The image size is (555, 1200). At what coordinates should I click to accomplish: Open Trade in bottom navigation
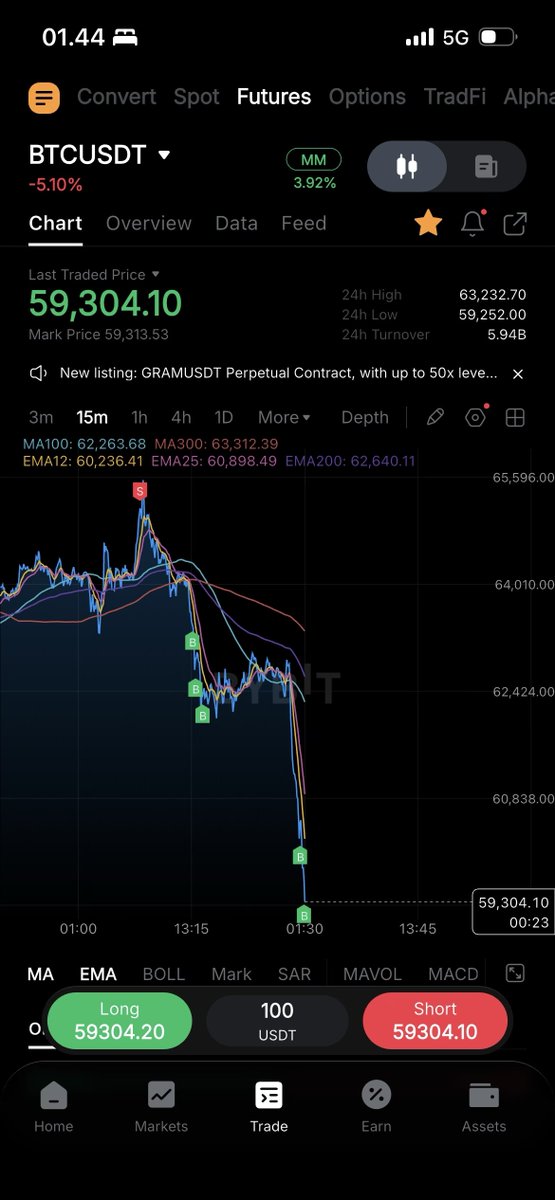click(x=269, y=1107)
